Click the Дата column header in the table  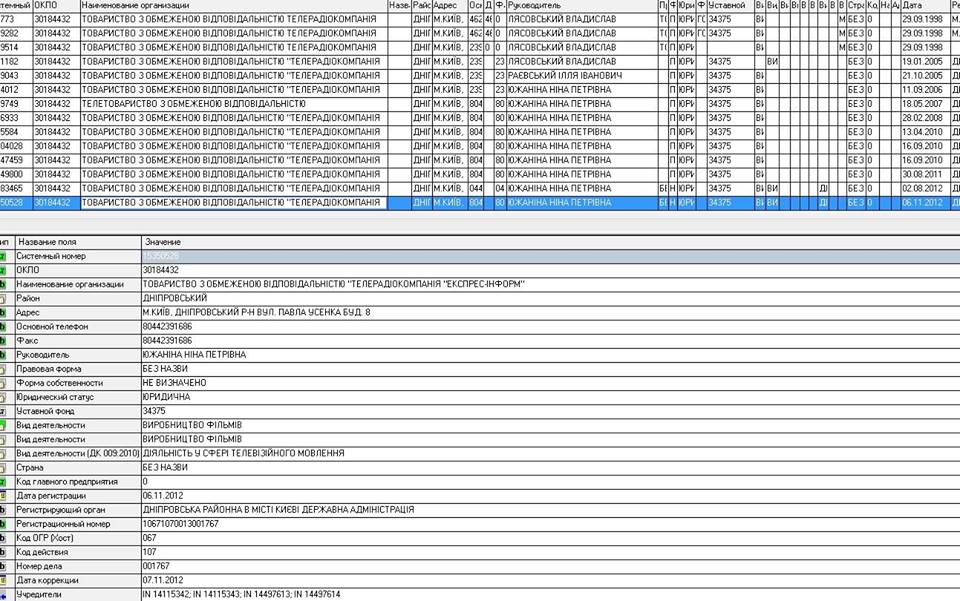pyautogui.click(x=925, y=5)
